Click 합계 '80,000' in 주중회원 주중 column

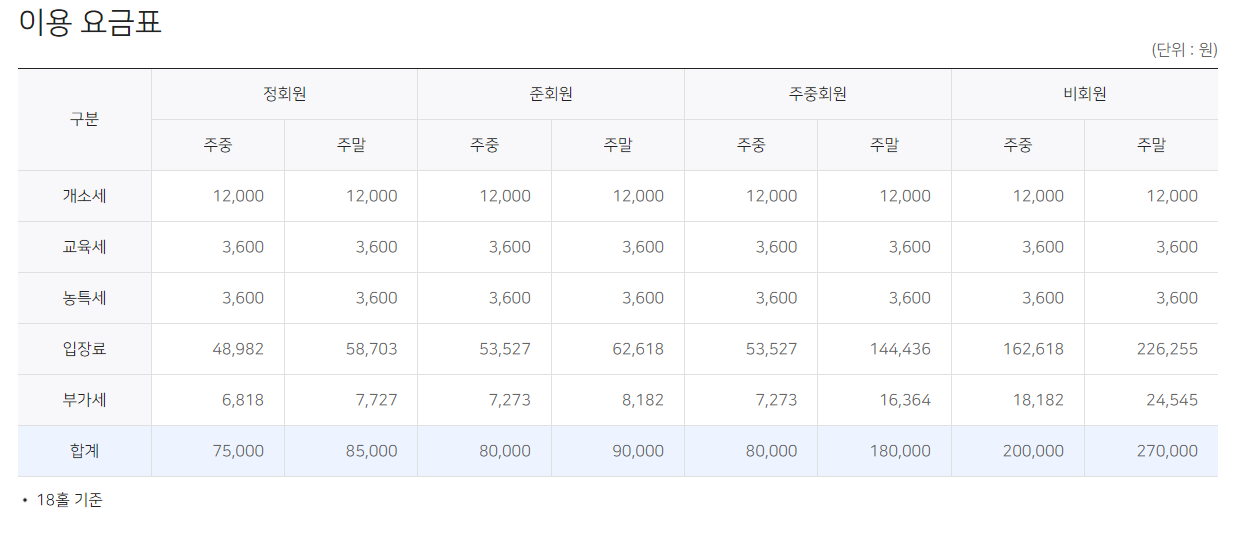coord(771,451)
